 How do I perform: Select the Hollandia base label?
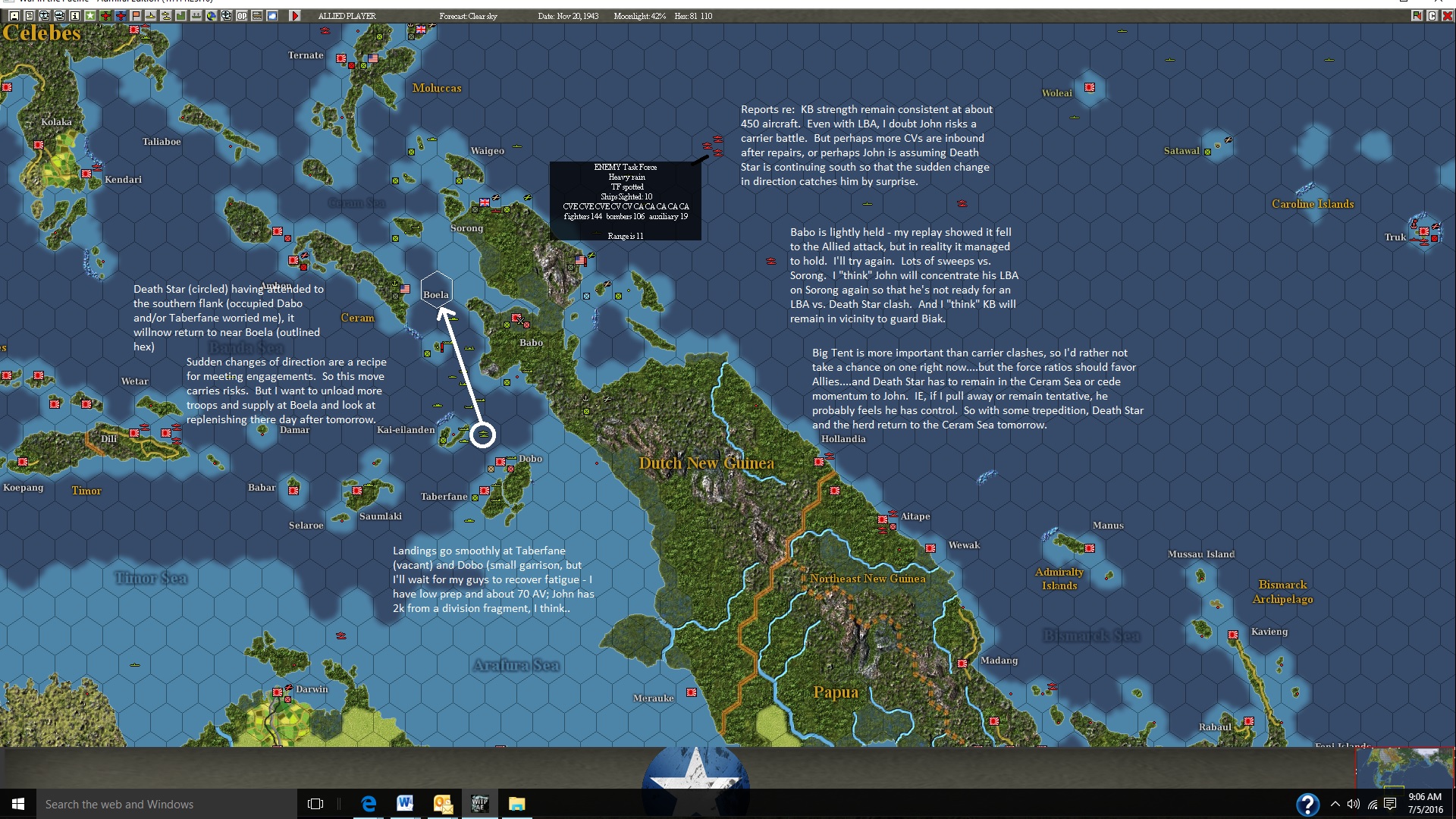coord(843,439)
